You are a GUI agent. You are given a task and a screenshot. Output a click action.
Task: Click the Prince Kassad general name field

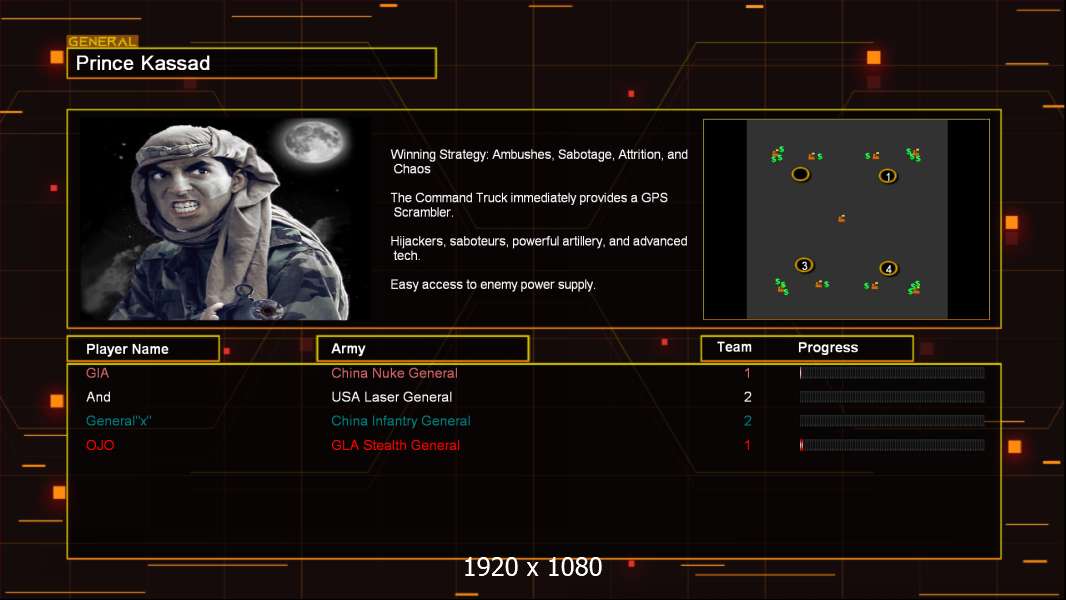point(252,63)
